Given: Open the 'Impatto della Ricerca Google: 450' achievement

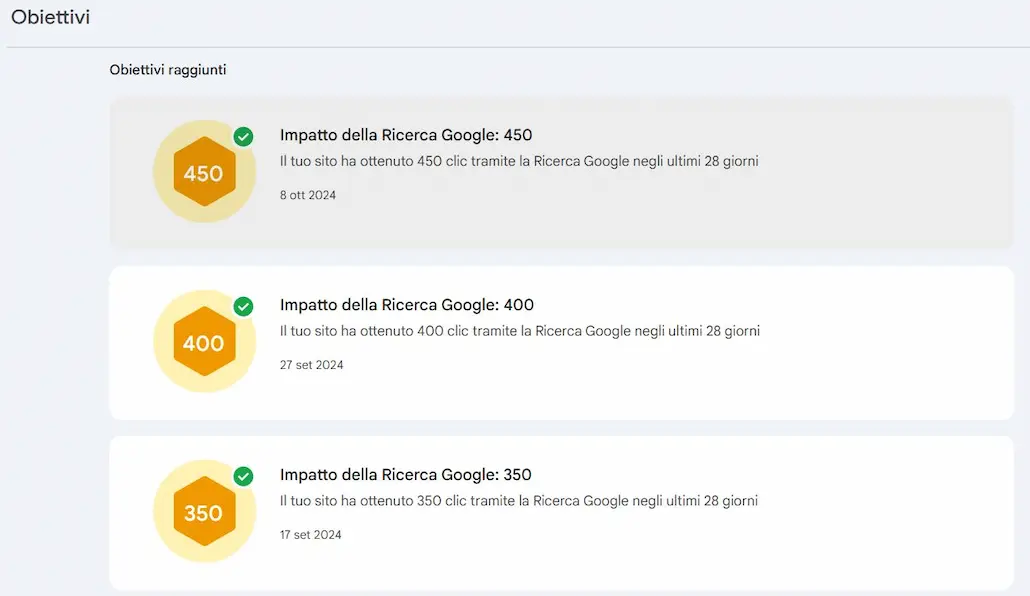Looking at the screenshot, I should click(405, 135).
